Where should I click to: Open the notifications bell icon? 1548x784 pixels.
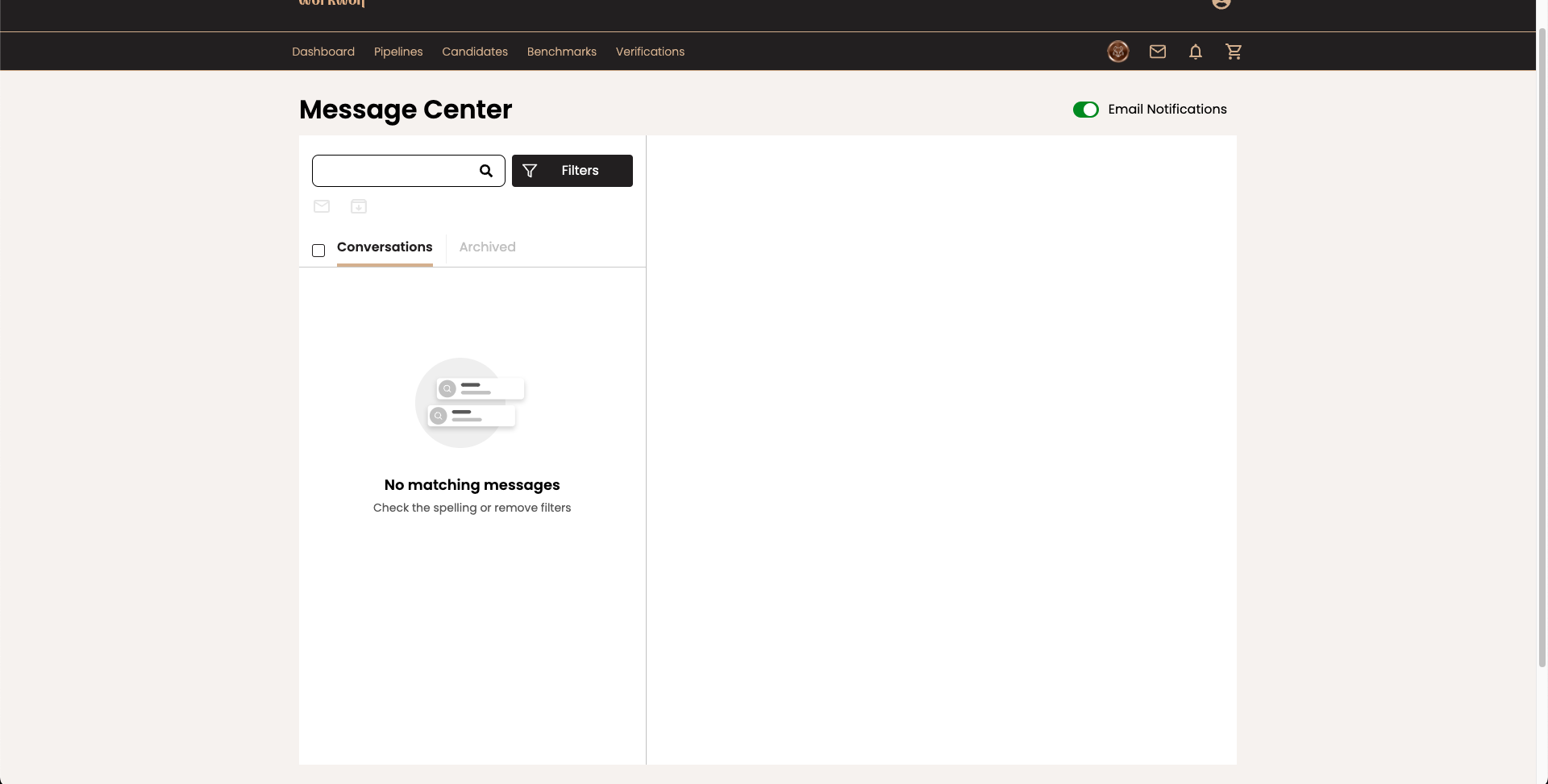click(1195, 52)
